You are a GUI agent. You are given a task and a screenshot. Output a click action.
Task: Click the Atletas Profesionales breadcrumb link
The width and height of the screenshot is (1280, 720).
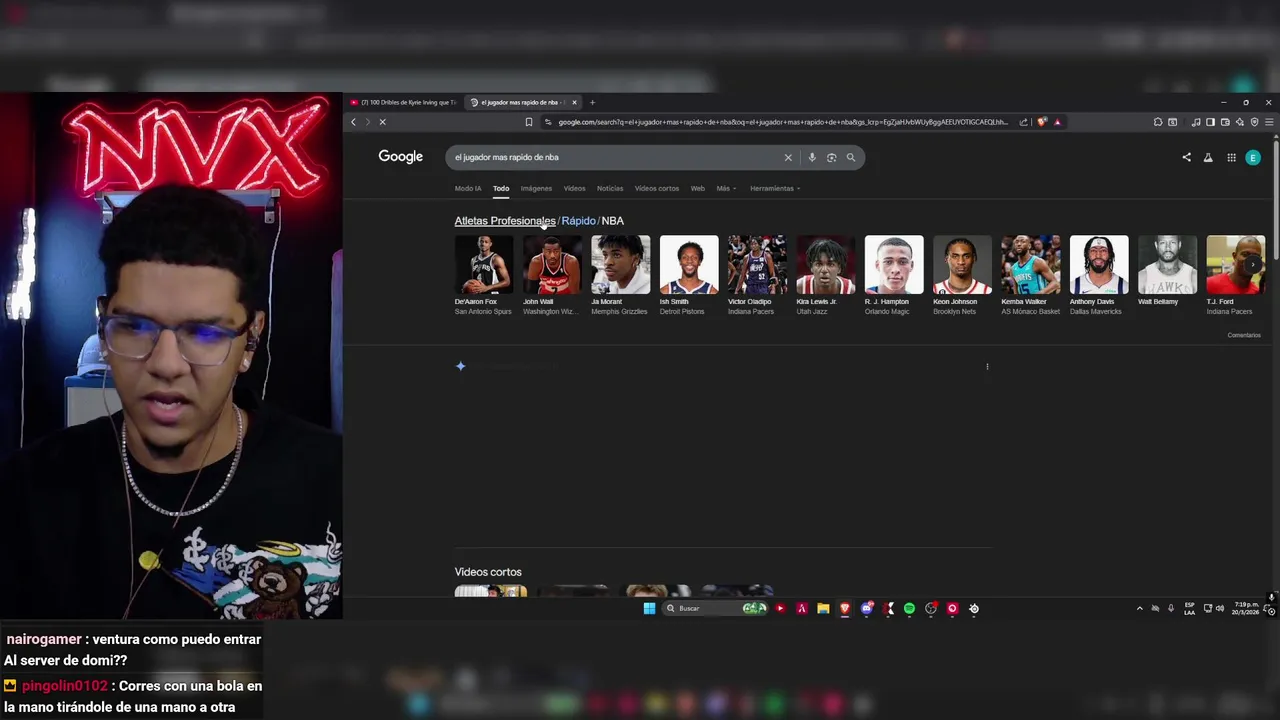(x=505, y=221)
